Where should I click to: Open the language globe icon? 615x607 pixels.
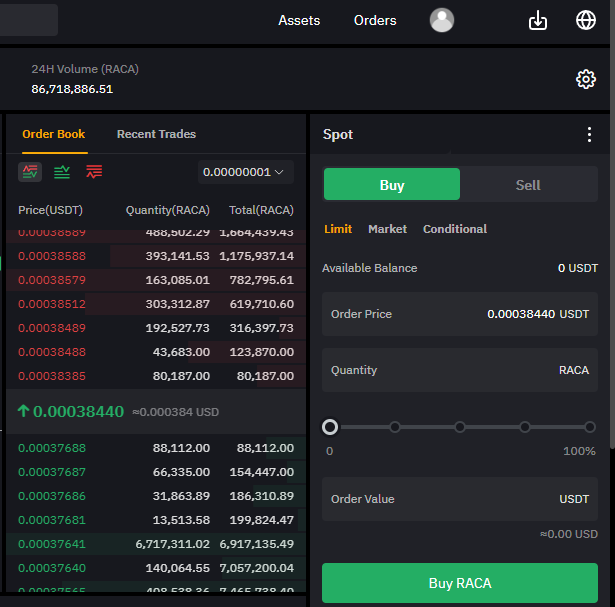pyautogui.click(x=586, y=20)
